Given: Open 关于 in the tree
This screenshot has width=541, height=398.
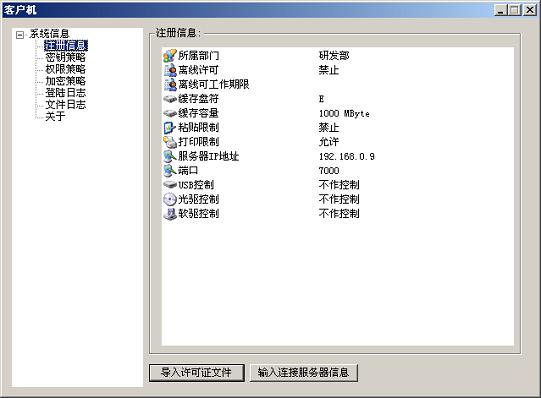Looking at the screenshot, I should pos(55,116).
